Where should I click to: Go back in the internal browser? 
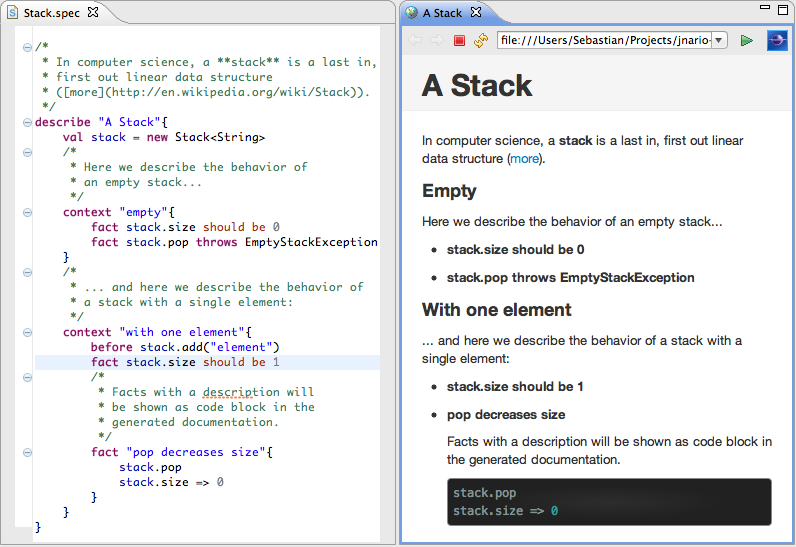pyautogui.click(x=415, y=40)
